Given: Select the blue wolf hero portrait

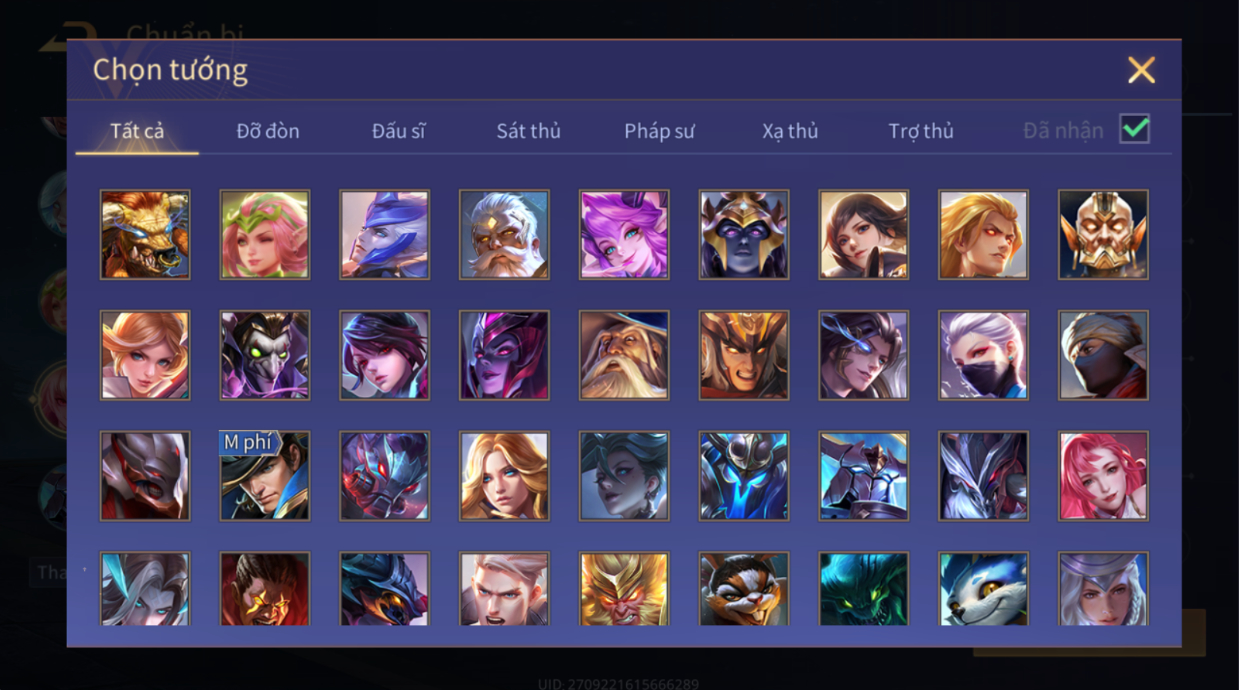Looking at the screenshot, I should point(984,589).
